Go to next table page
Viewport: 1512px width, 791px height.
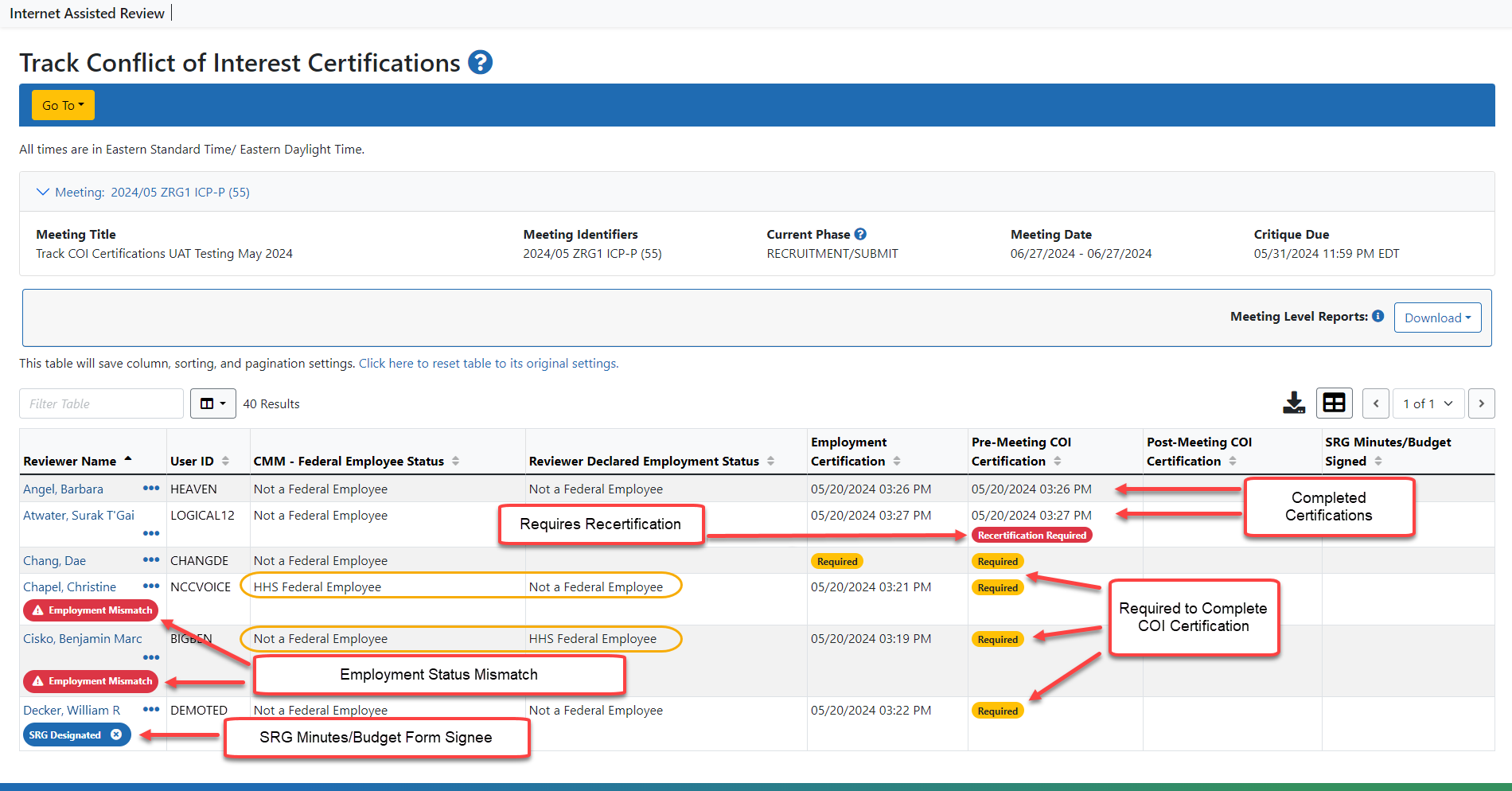[1482, 403]
